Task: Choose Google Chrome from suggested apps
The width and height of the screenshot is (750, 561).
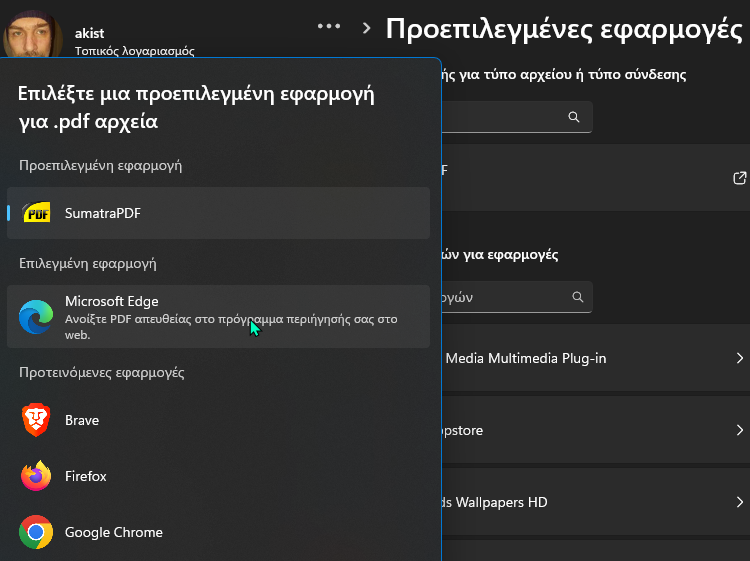Action: tap(218, 532)
